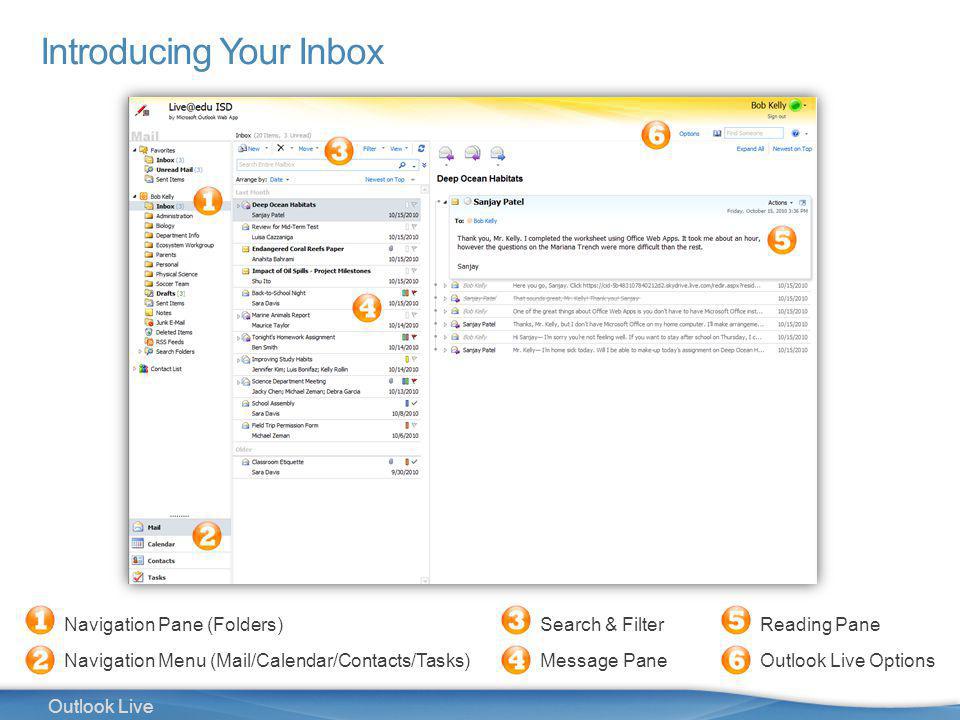The height and width of the screenshot is (720, 960).
Task: Open the View dropdown
Action: coord(399,148)
